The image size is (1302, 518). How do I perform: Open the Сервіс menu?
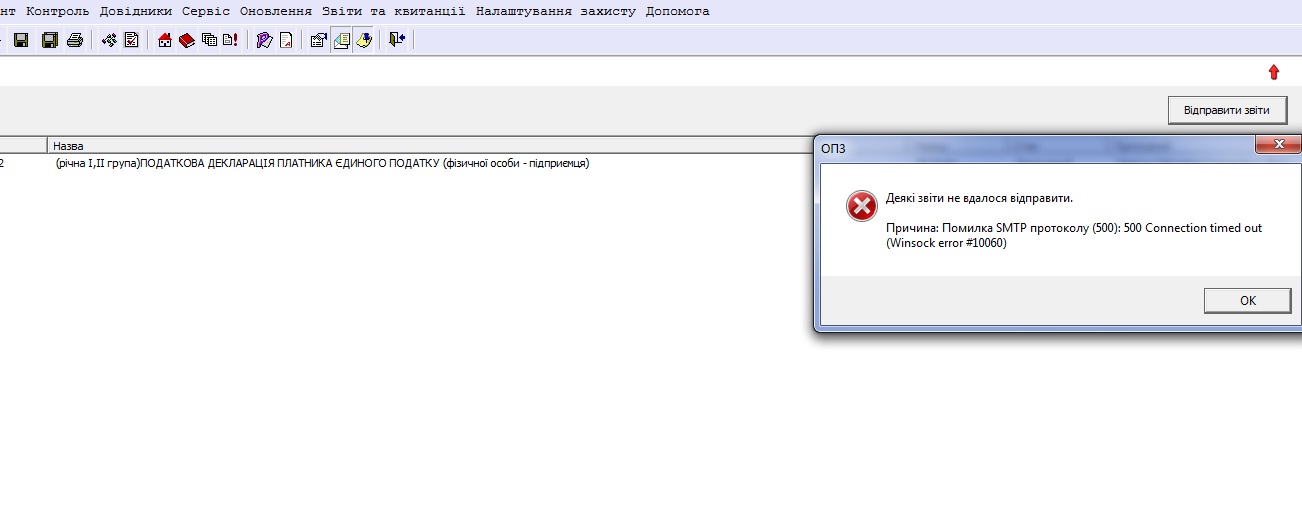[x=205, y=11]
